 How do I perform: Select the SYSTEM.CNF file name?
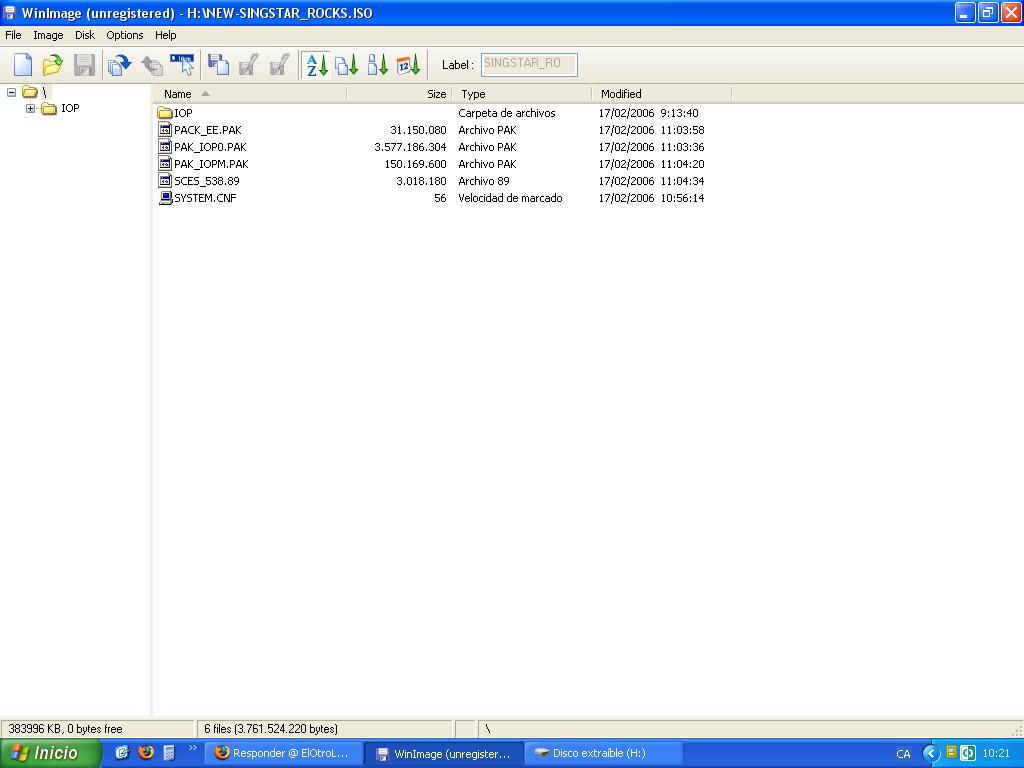tap(205, 198)
